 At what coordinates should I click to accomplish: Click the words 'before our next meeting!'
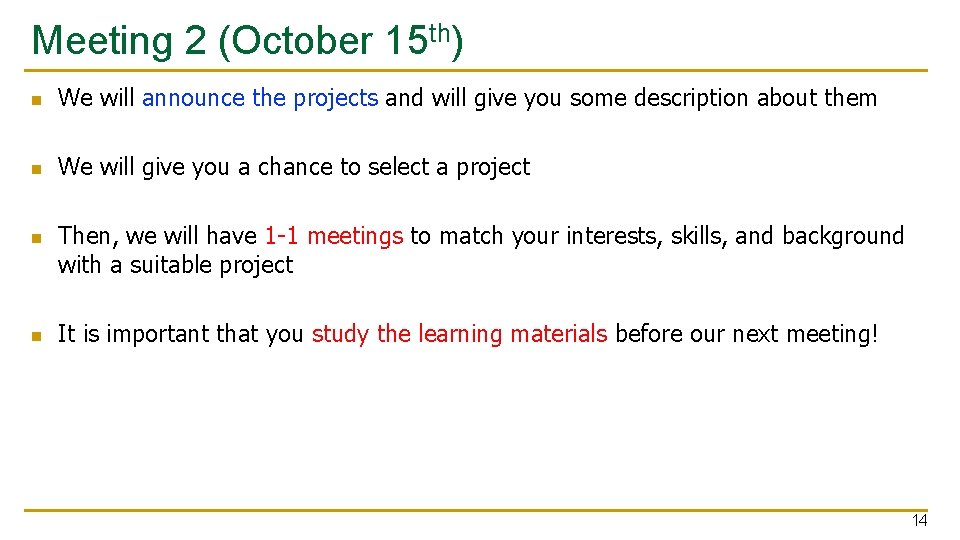[746, 334]
